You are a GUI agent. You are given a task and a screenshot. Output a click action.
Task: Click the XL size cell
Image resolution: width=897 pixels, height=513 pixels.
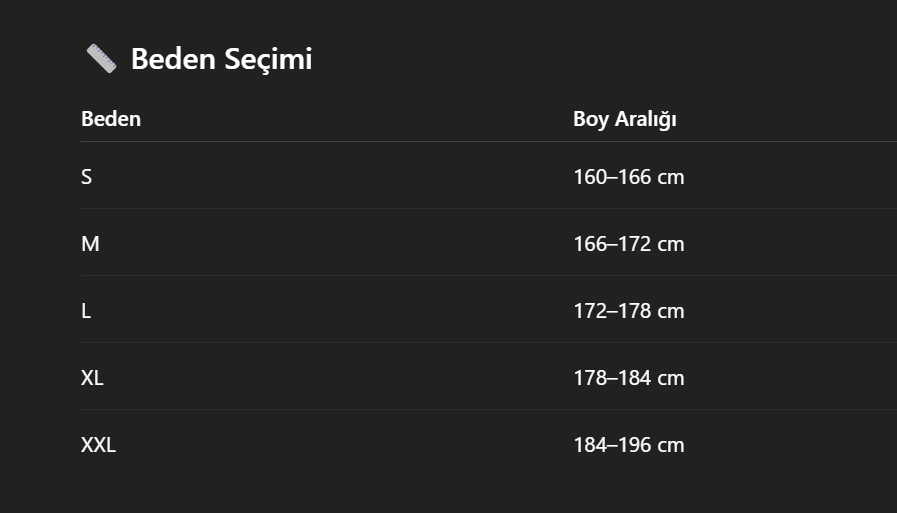click(x=92, y=377)
